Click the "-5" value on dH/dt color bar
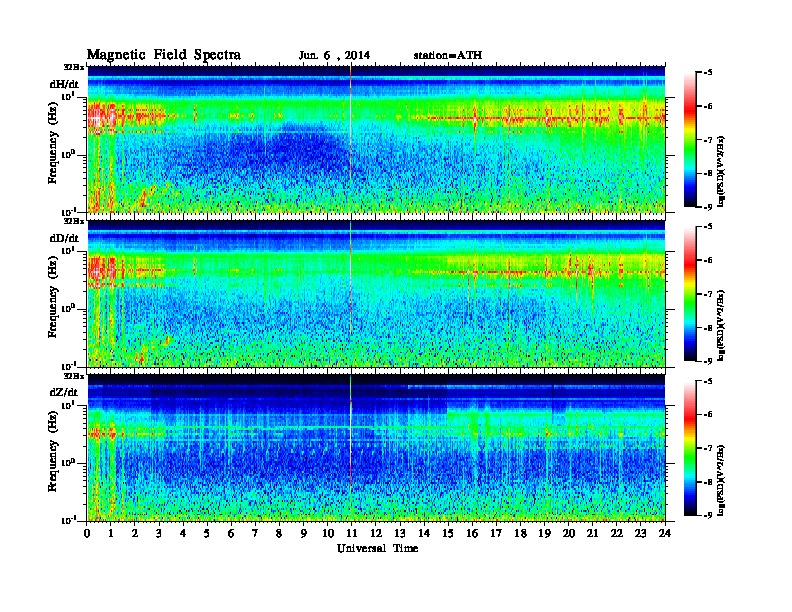 [x=708, y=73]
